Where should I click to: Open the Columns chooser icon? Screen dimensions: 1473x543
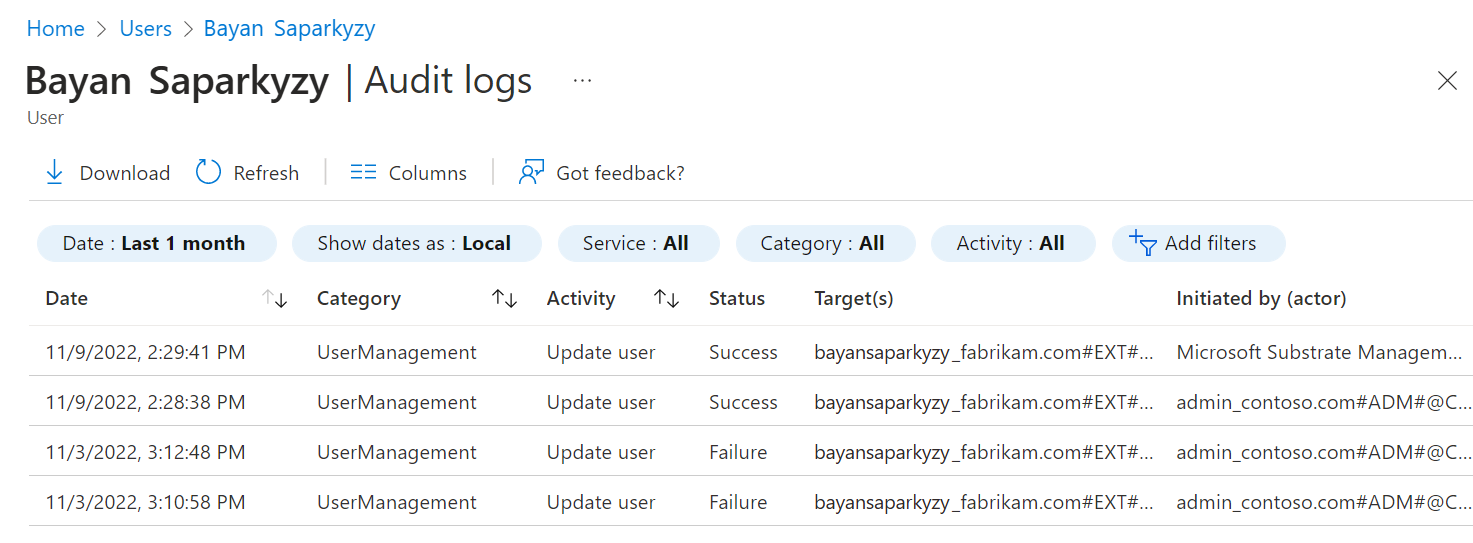pos(363,173)
